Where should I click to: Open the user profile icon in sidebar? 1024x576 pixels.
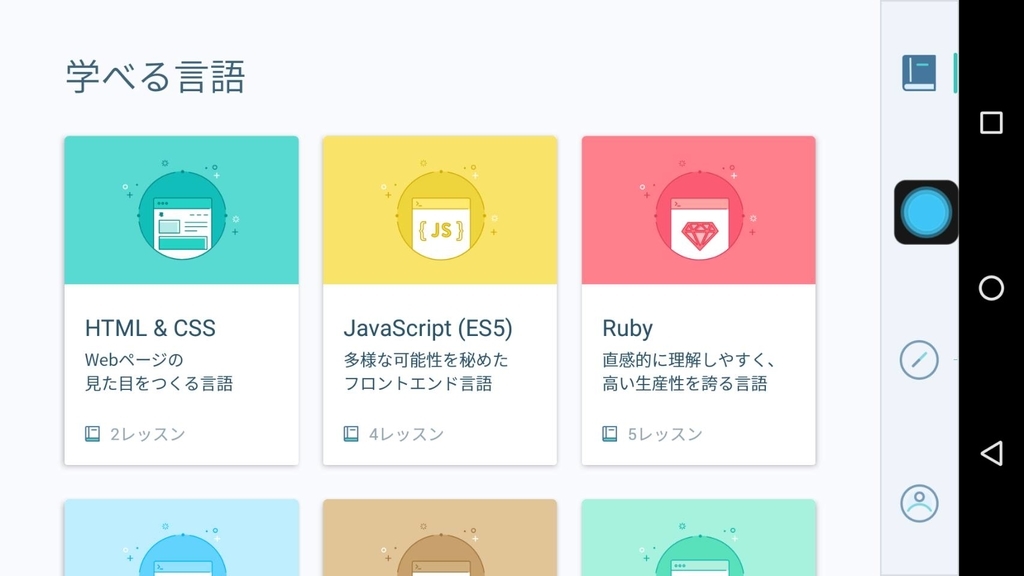point(919,503)
